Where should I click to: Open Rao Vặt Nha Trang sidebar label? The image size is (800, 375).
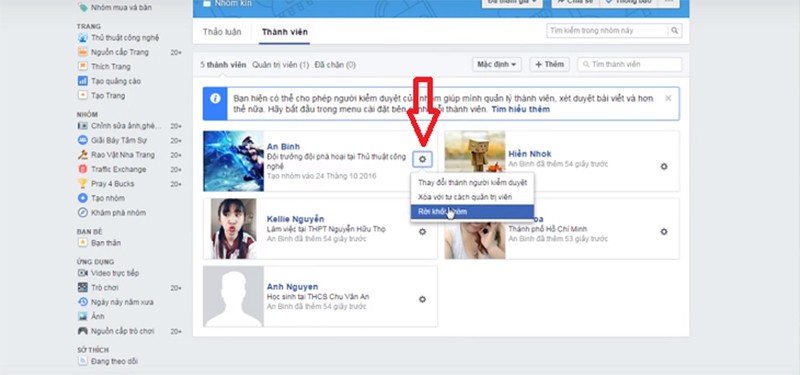(x=123, y=155)
